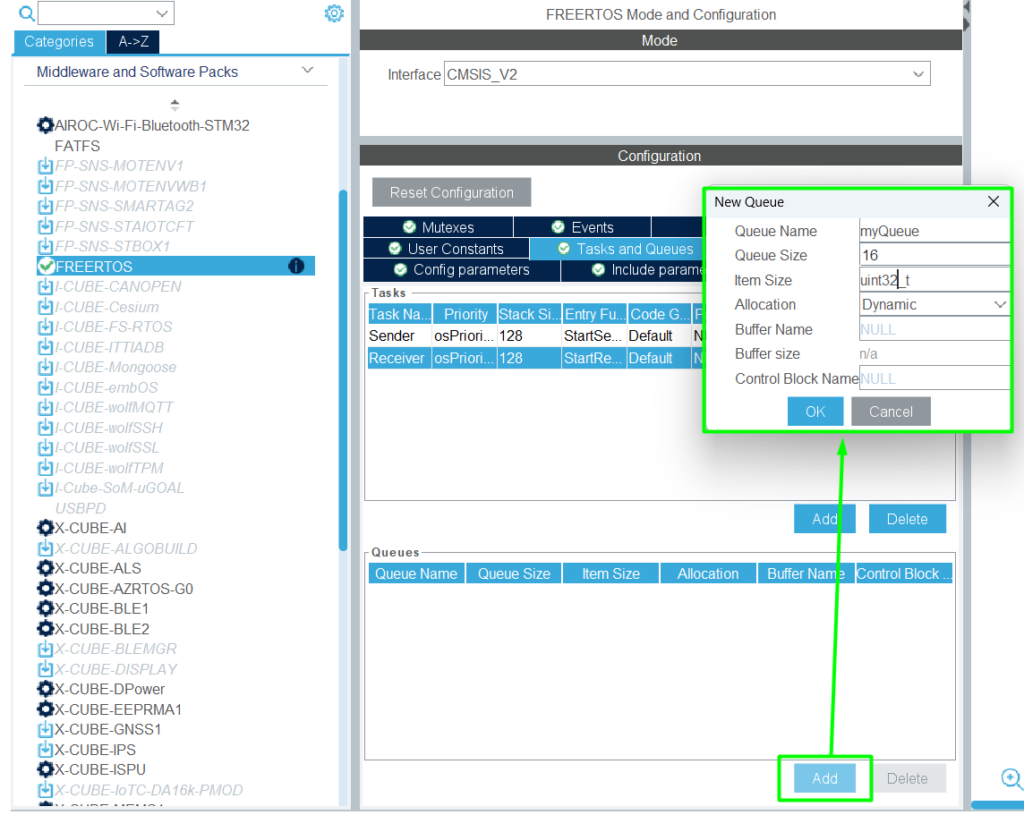1024x815 pixels.
Task: Click the FREERTOS info icon
Action: pos(296,266)
